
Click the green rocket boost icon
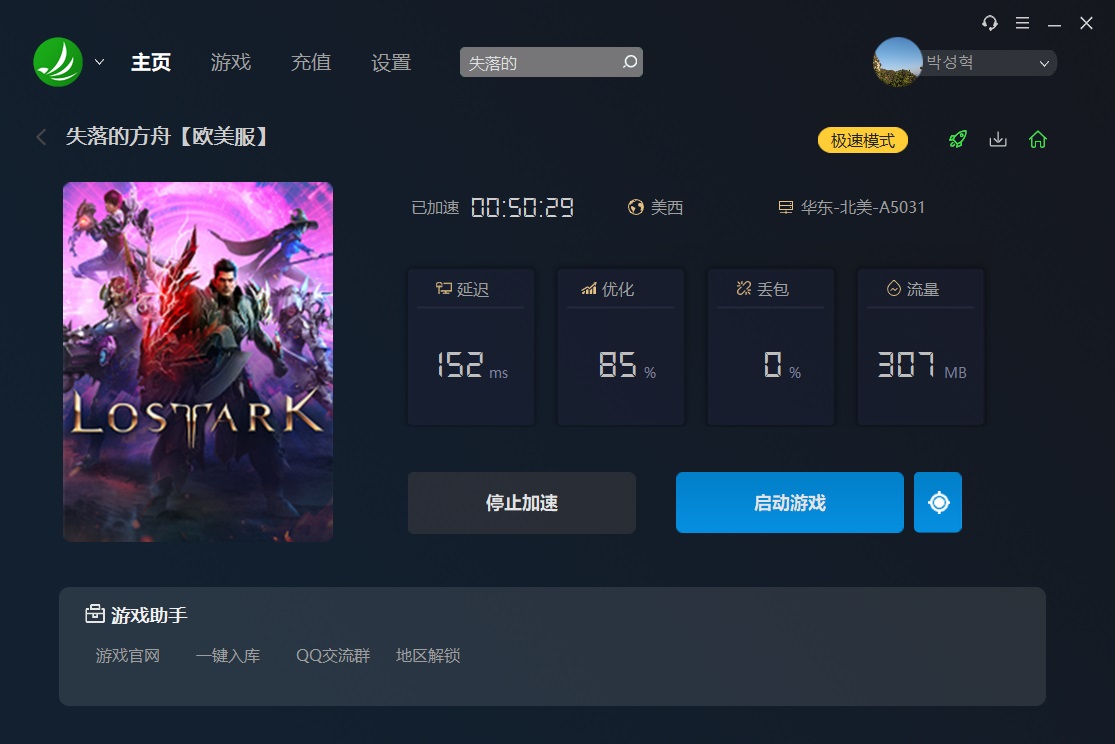958,139
